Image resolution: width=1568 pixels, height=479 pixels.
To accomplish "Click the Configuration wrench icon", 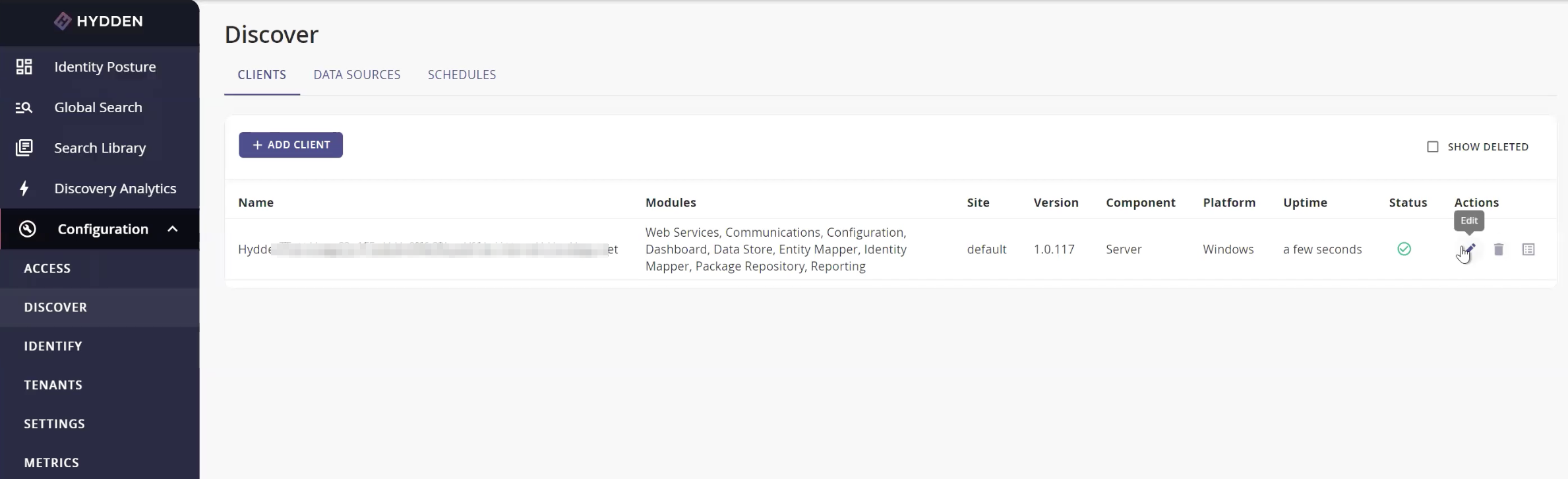I will (x=26, y=229).
